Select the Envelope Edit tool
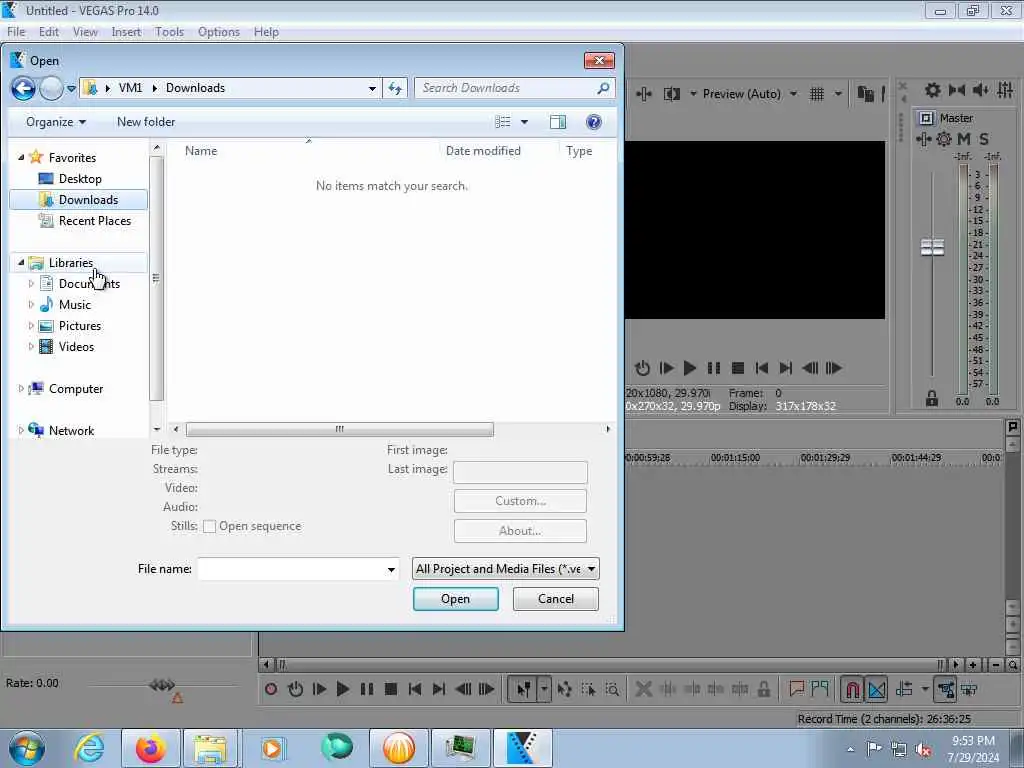This screenshot has height=768, width=1024. tap(565, 689)
